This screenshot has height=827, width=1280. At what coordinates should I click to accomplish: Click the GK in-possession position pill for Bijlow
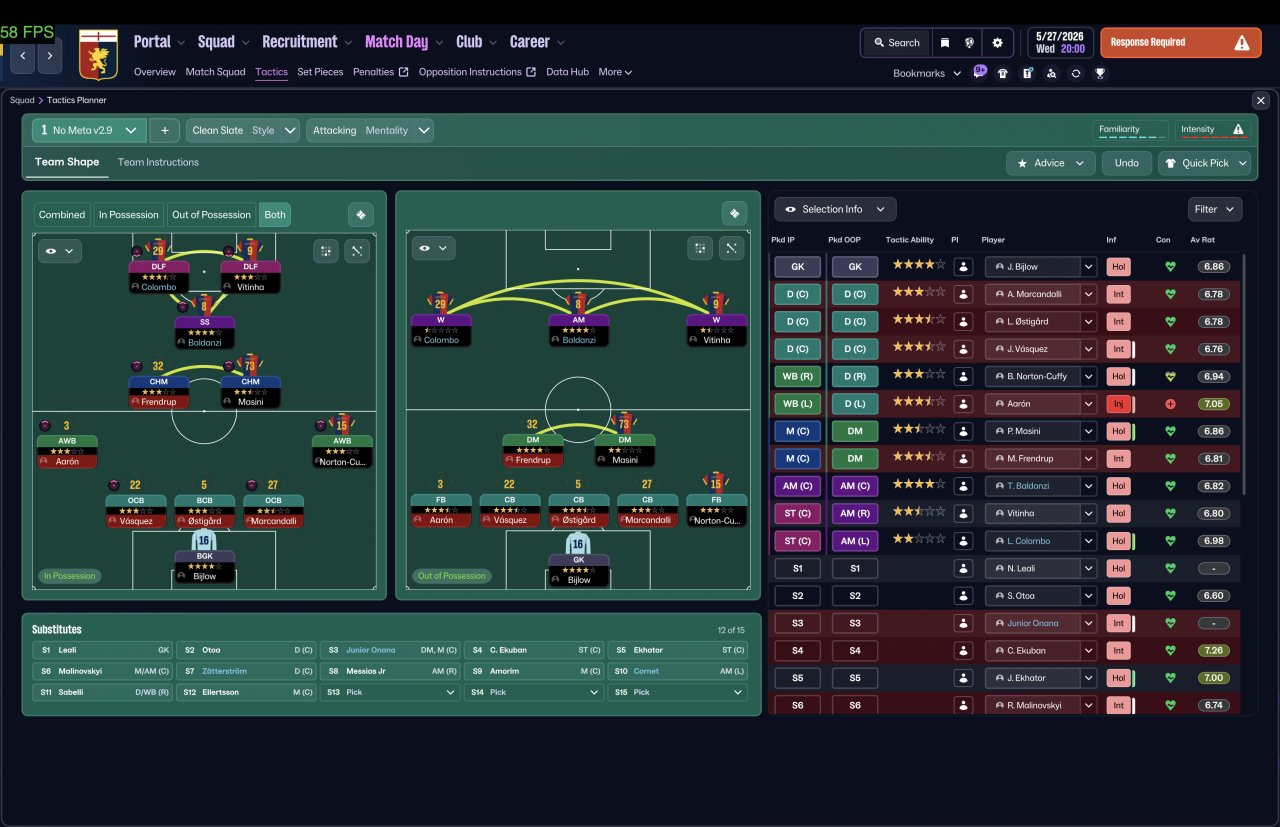pyautogui.click(x=797, y=267)
